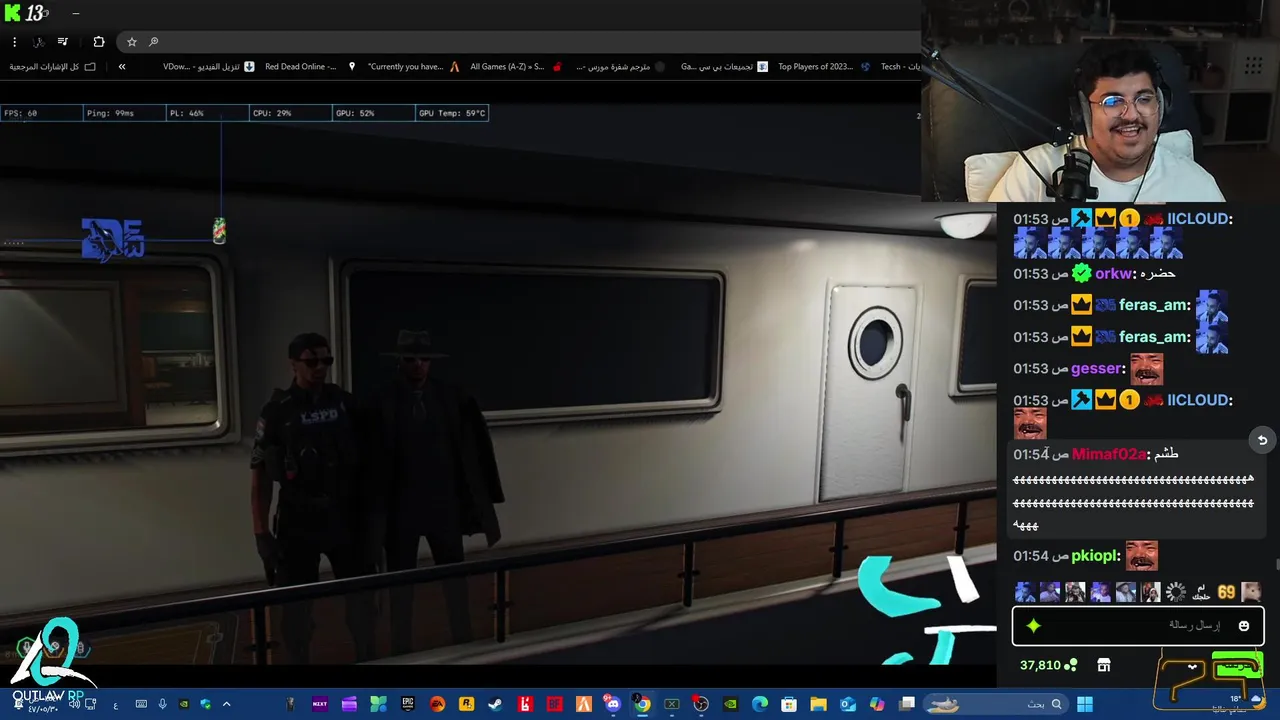The height and width of the screenshot is (720, 1280).
Task: Open the Morse code translator bookmark
Action: point(620,66)
